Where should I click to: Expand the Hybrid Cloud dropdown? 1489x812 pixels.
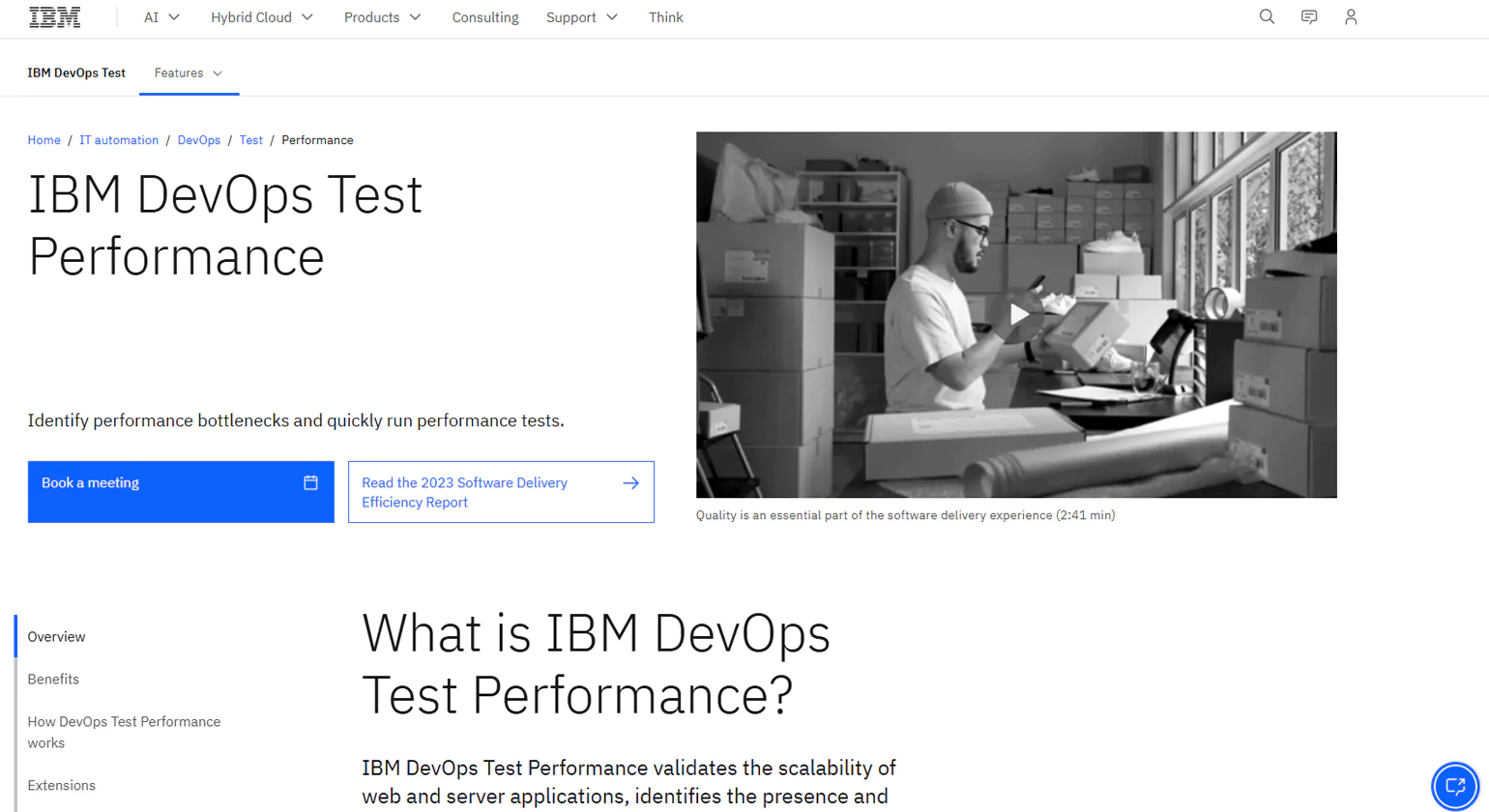[x=261, y=16]
